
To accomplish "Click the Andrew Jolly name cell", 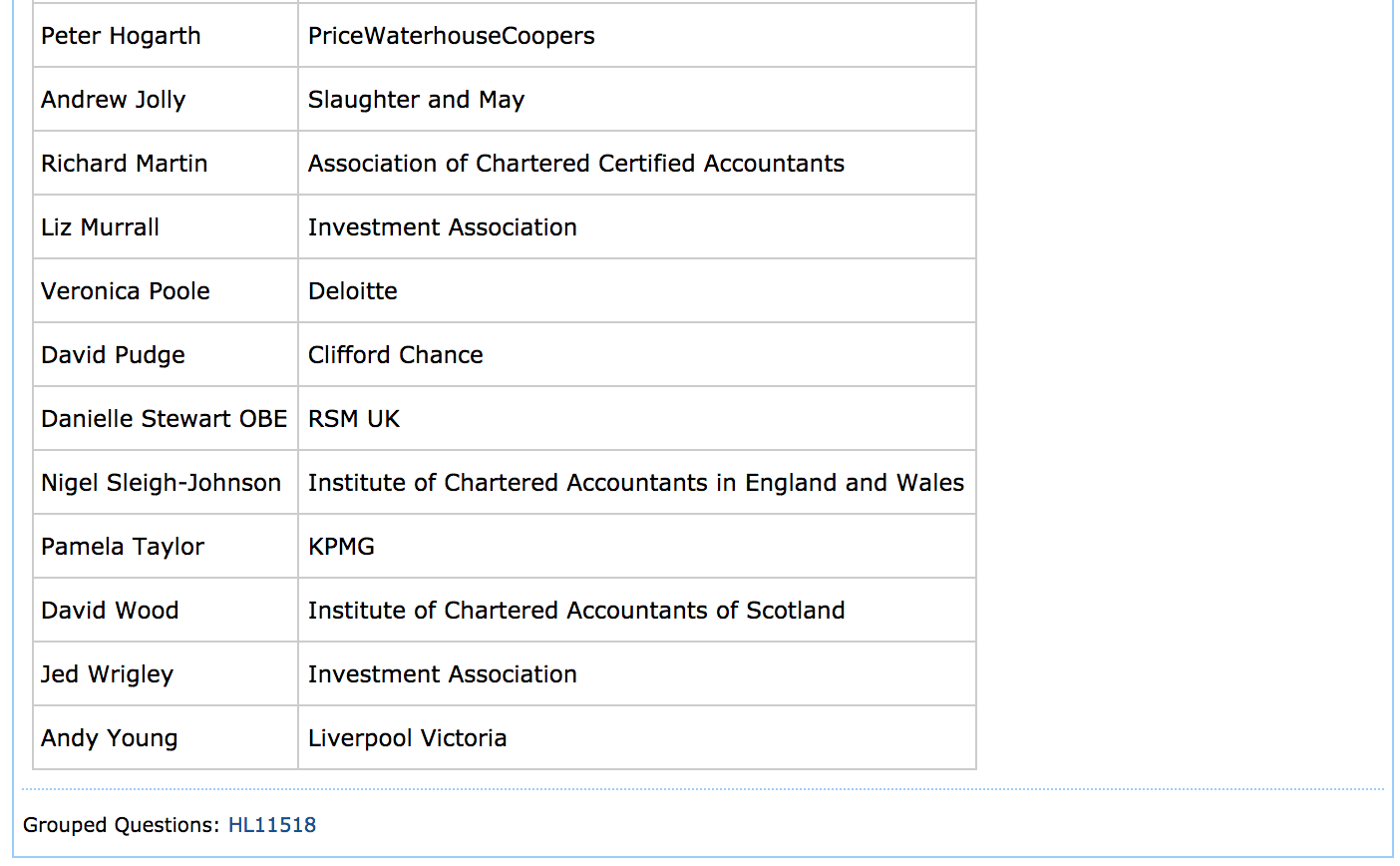I will [113, 100].
